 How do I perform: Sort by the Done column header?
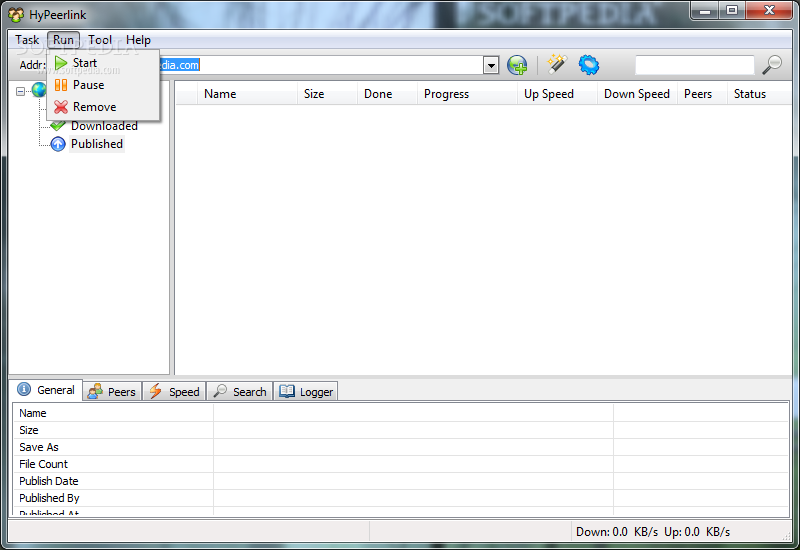387,94
